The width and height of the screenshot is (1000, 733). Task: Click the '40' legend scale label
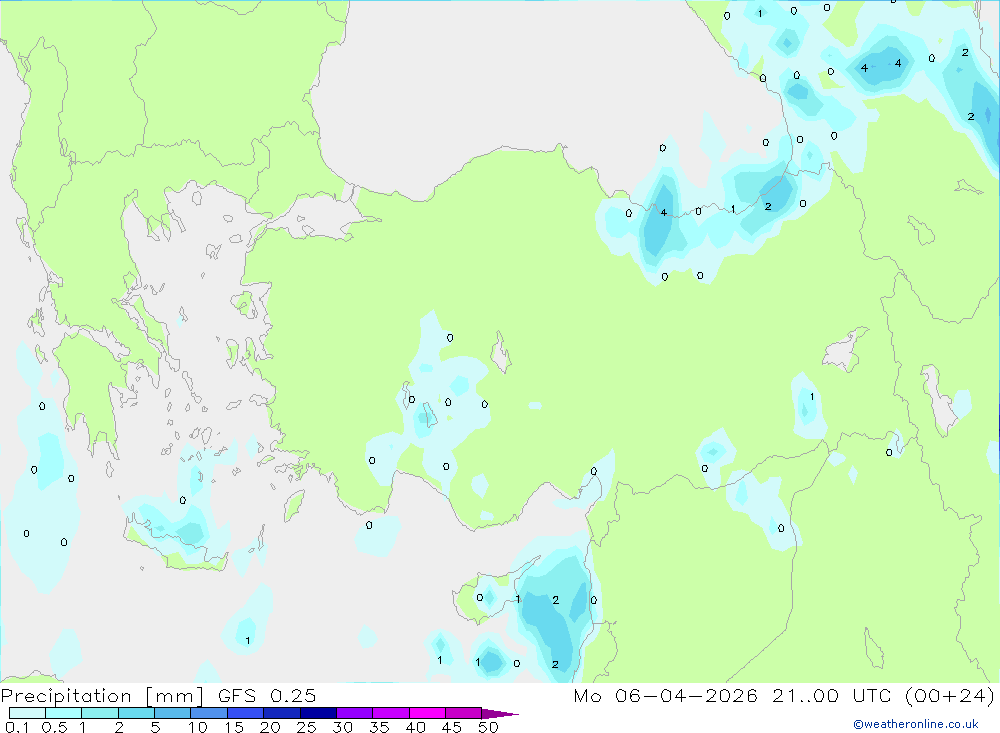[x=416, y=727]
